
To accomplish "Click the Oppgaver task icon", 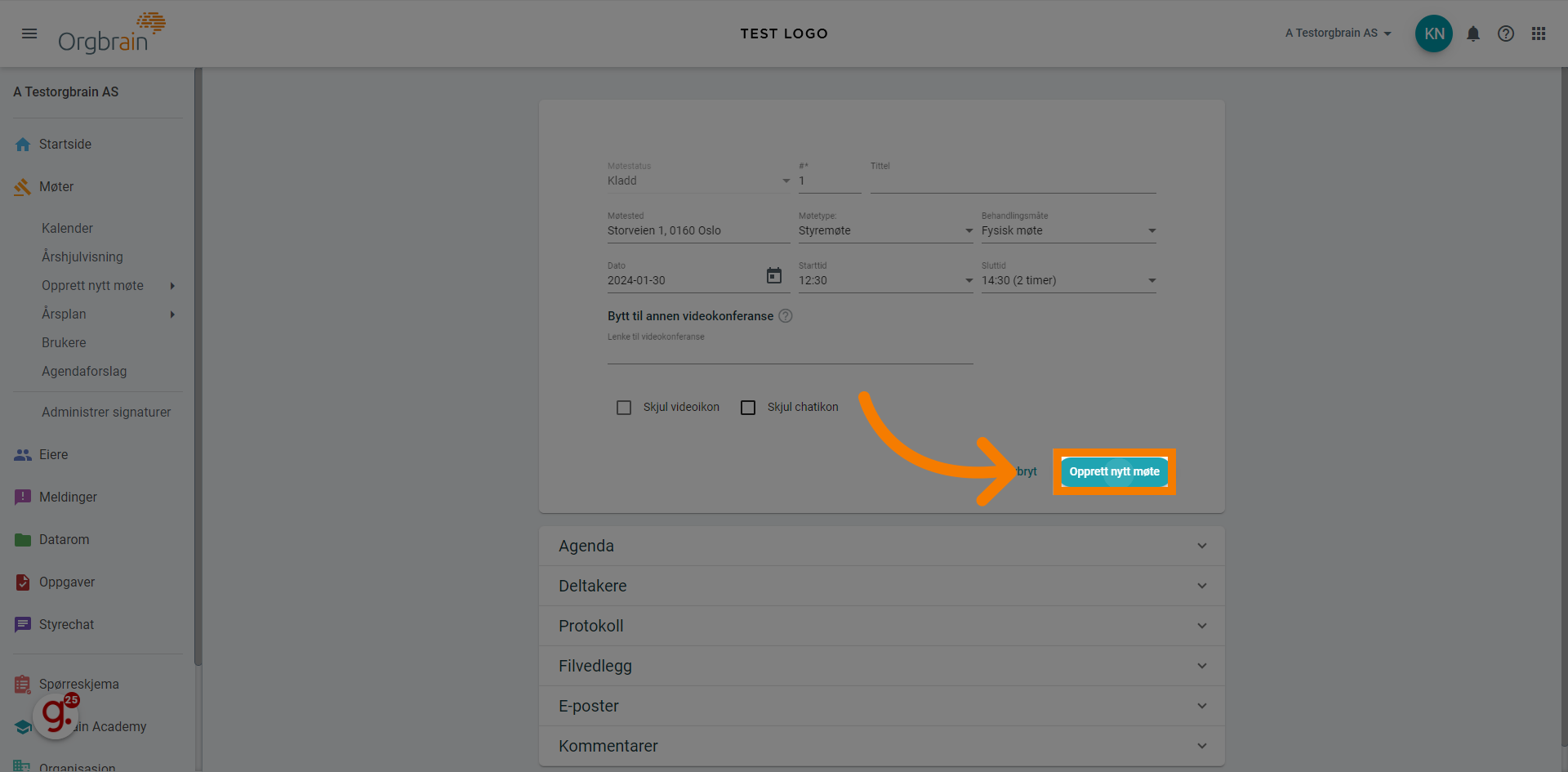I will coord(23,582).
